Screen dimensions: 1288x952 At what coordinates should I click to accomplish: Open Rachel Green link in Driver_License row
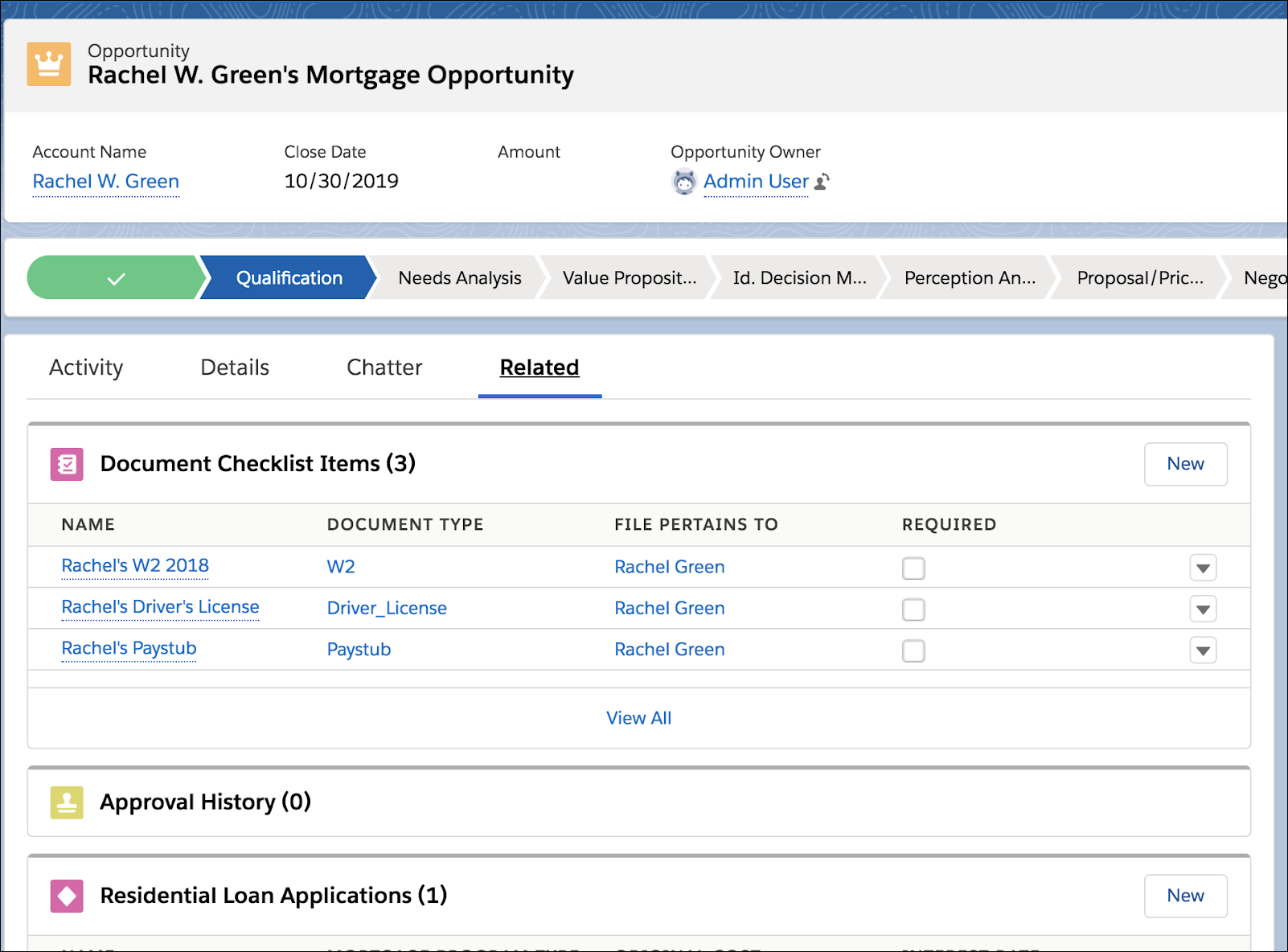[670, 609]
